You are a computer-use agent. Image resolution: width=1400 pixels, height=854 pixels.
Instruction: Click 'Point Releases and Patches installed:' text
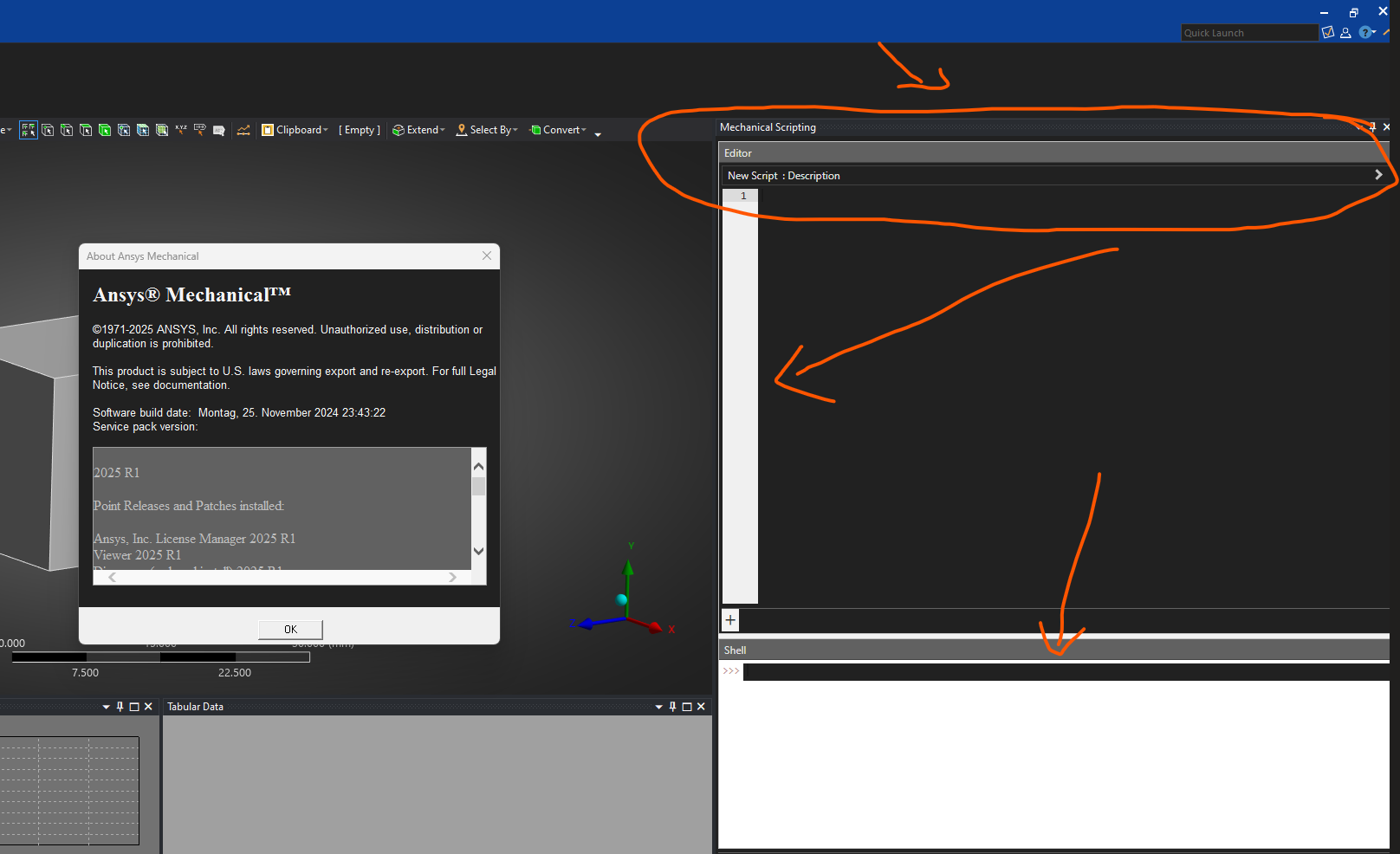(x=189, y=506)
